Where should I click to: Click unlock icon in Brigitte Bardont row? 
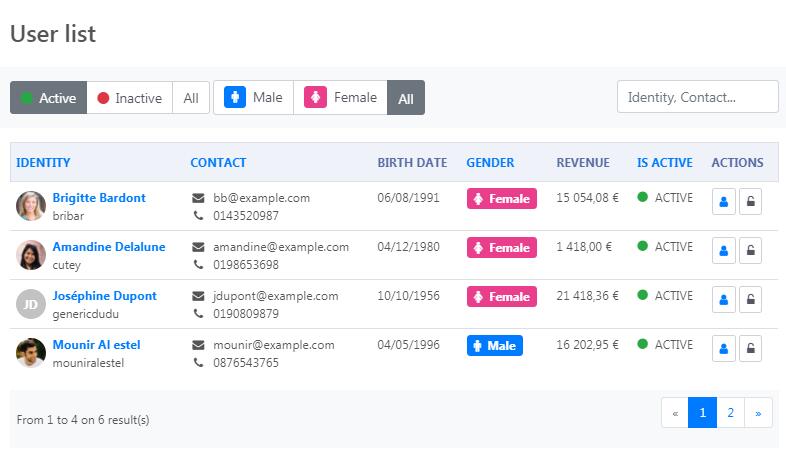coord(751,202)
